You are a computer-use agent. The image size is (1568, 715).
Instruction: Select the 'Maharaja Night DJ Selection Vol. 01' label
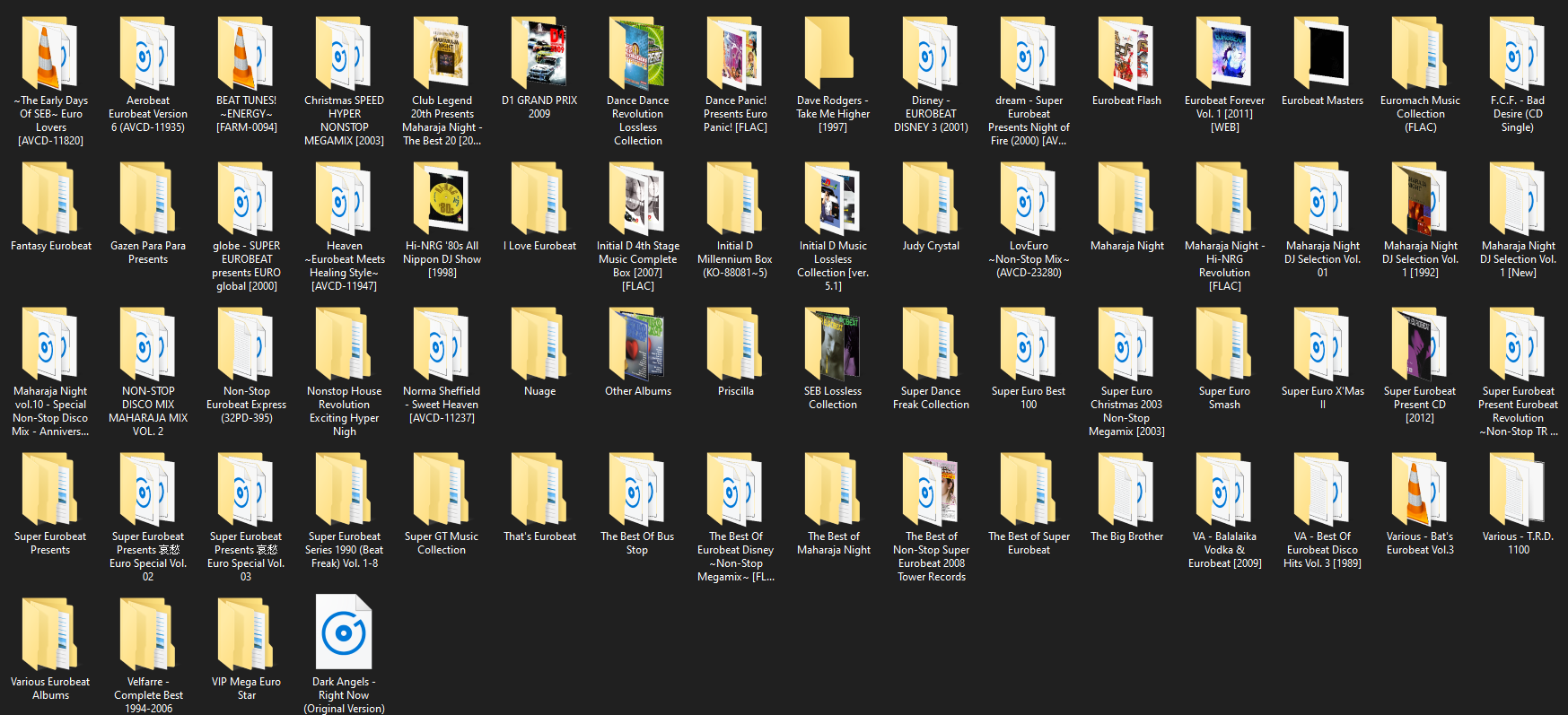point(1322,259)
